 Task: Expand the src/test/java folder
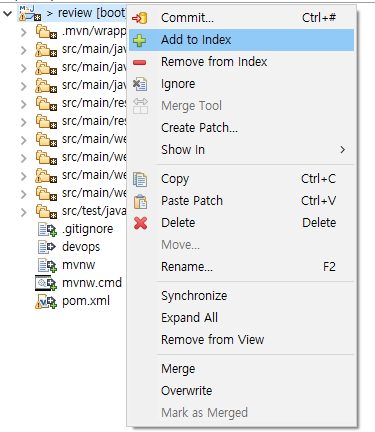point(23,212)
